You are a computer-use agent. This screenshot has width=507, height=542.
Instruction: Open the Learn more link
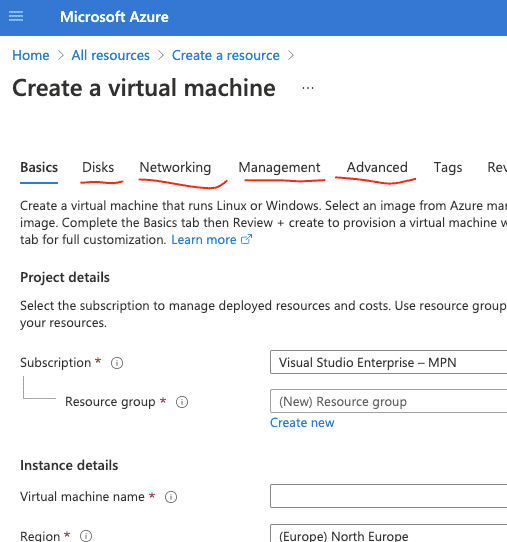(x=212, y=240)
